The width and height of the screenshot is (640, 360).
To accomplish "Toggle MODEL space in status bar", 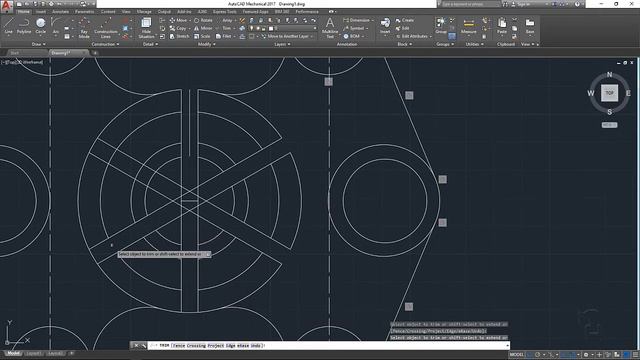I will point(516,355).
